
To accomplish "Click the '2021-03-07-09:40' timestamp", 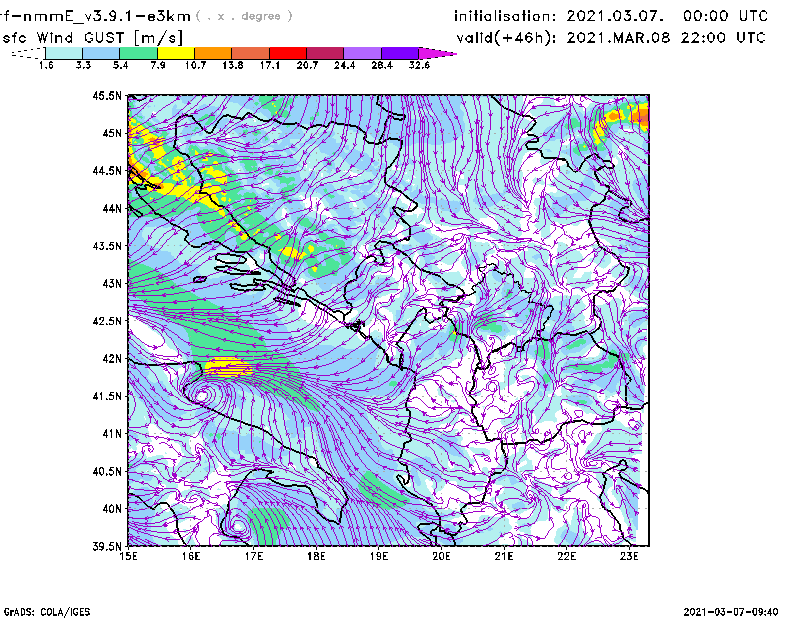I will [731, 612].
